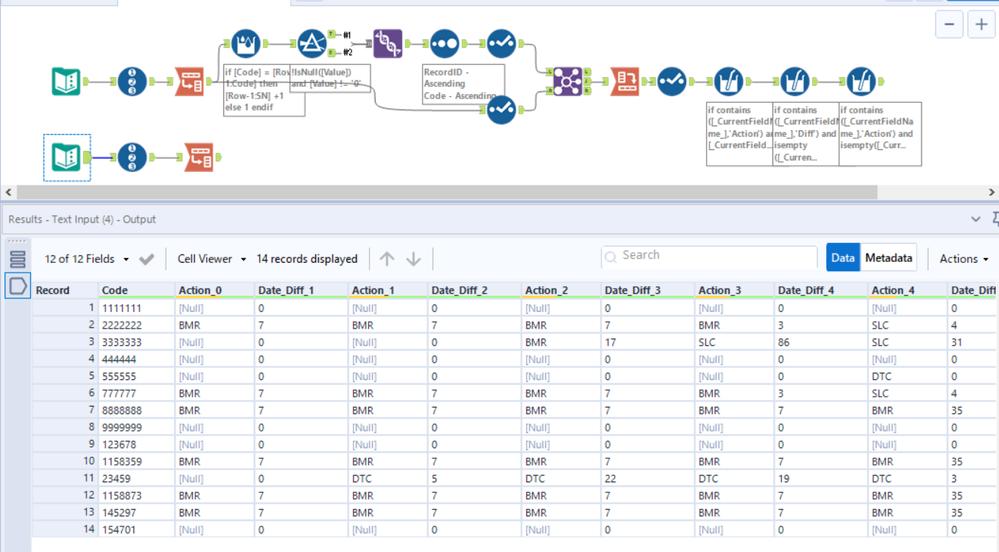Zoom in canvas with plus button
Screen dimensions: 999x552
(x=982, y=25)
